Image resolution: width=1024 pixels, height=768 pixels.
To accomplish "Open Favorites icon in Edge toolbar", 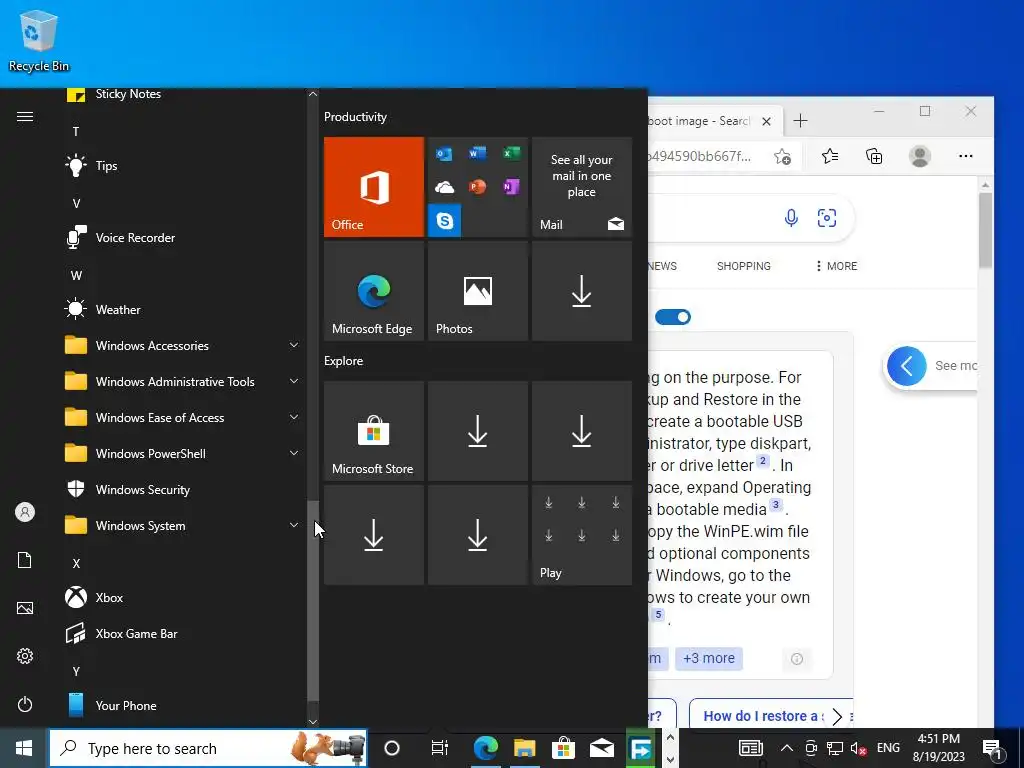I will point(830,156).
